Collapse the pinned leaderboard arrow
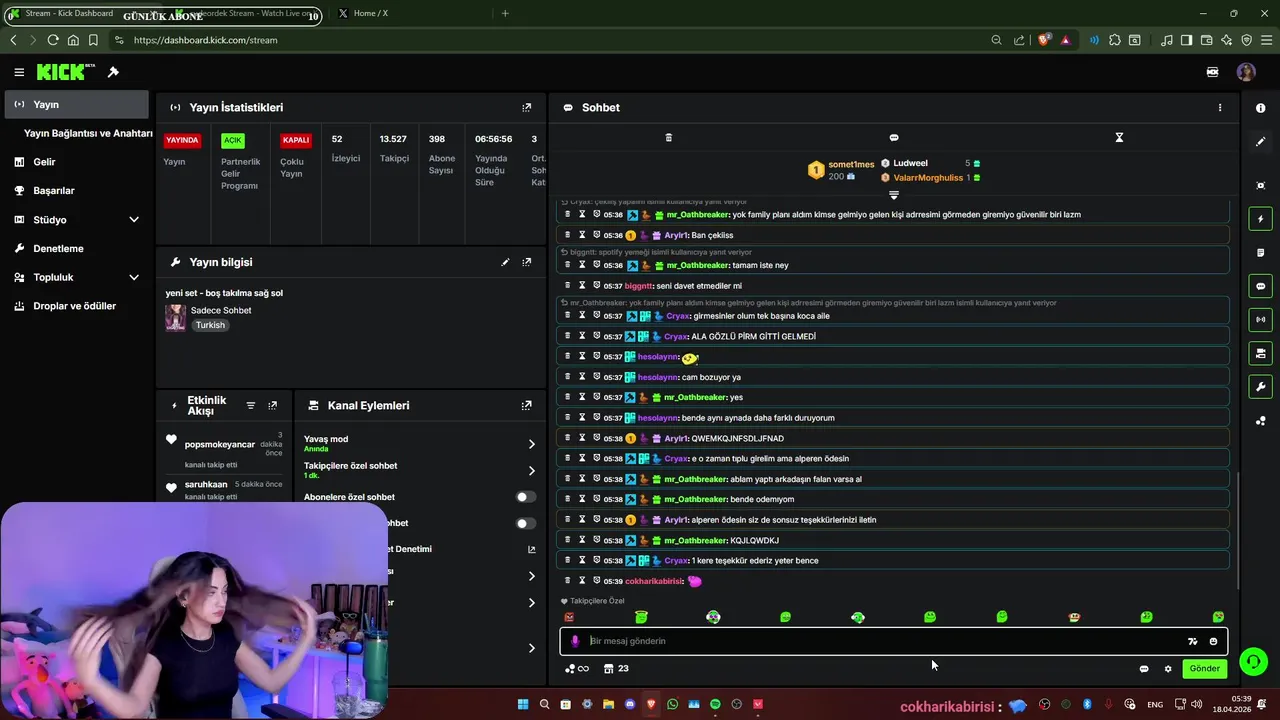Viewport: 1280px width, 720px height. click(x=894, y=195)
